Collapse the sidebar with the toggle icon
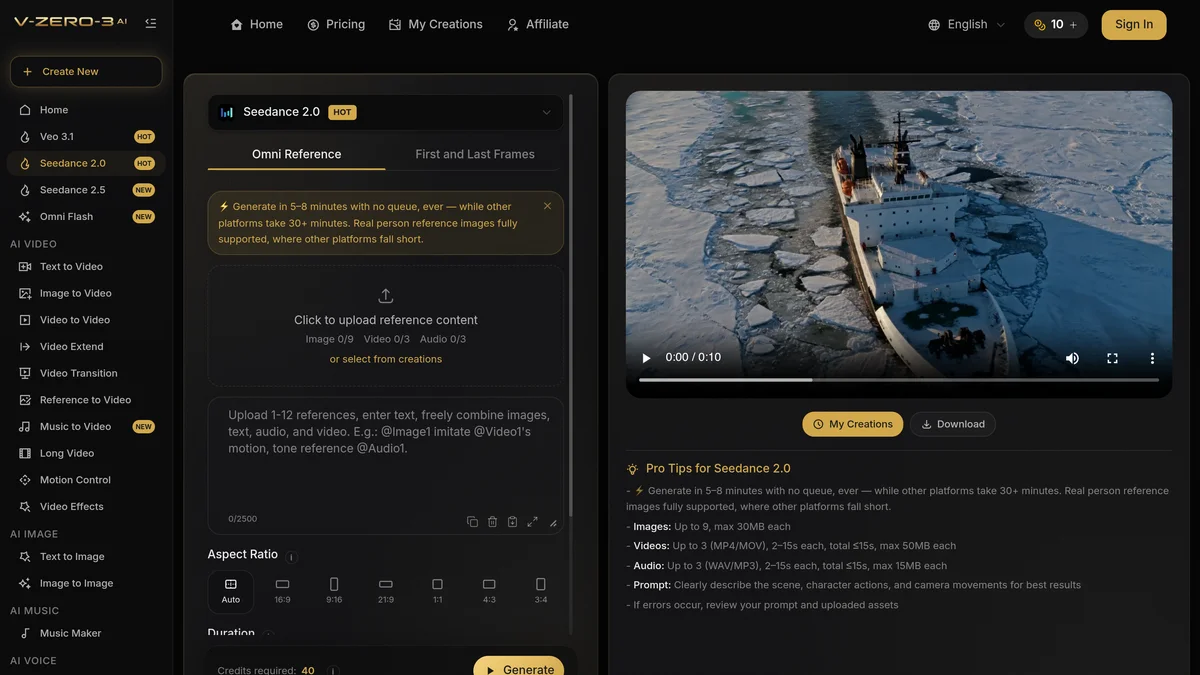 [150, 22]
